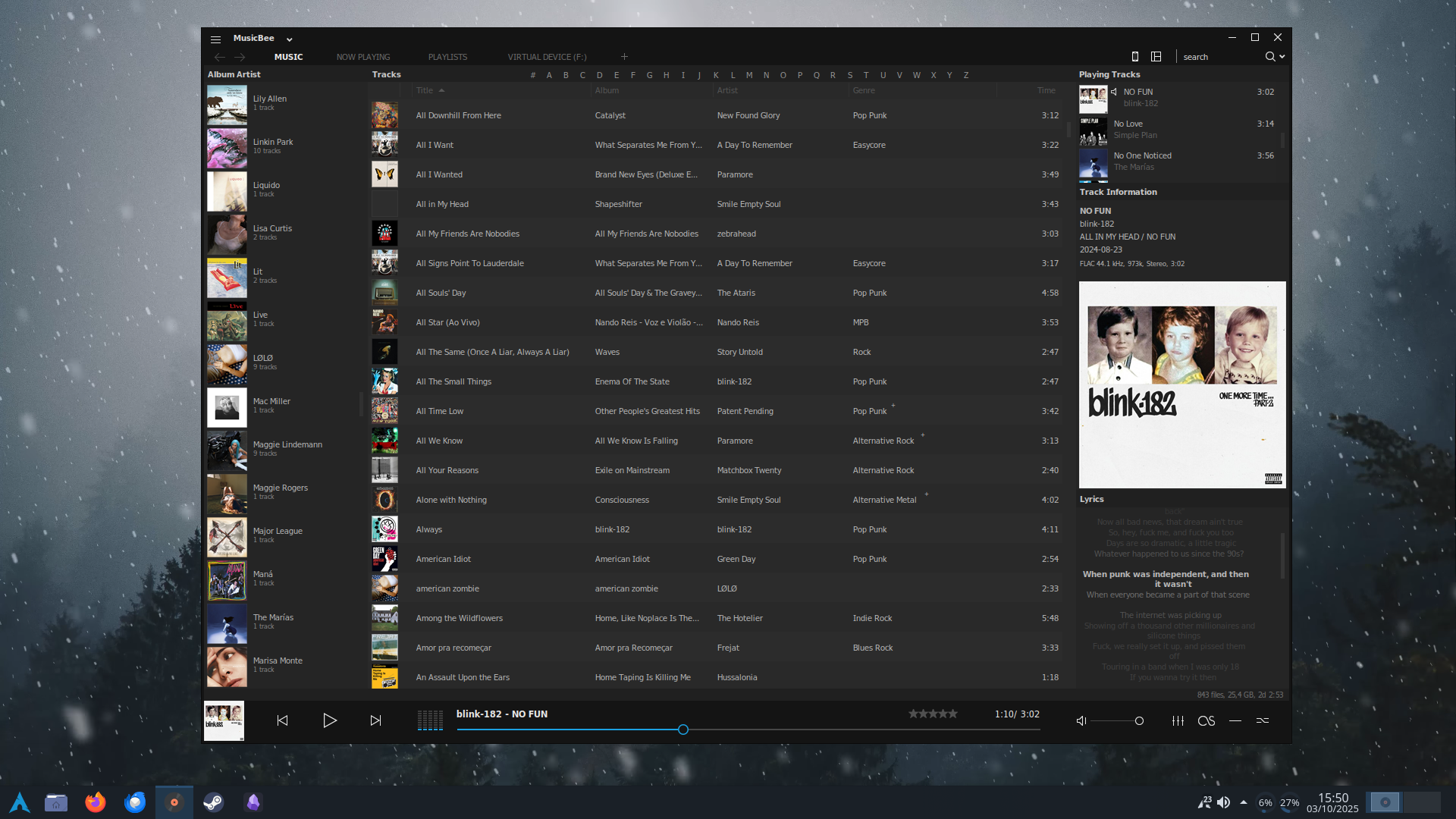The image size is (1456, 819).
Task: Open the search options dropdown arrow
Action: click(x=1282, y=57)
